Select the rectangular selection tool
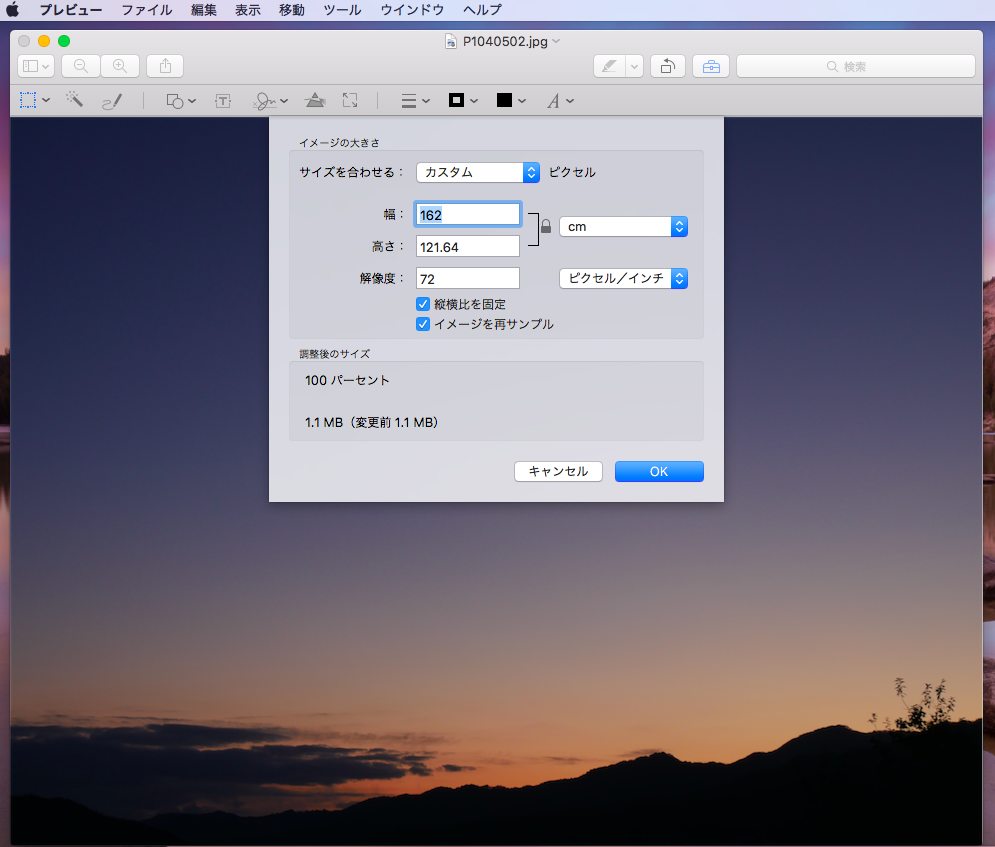Viewport: 995px width, 847px height. pos(28,100)
